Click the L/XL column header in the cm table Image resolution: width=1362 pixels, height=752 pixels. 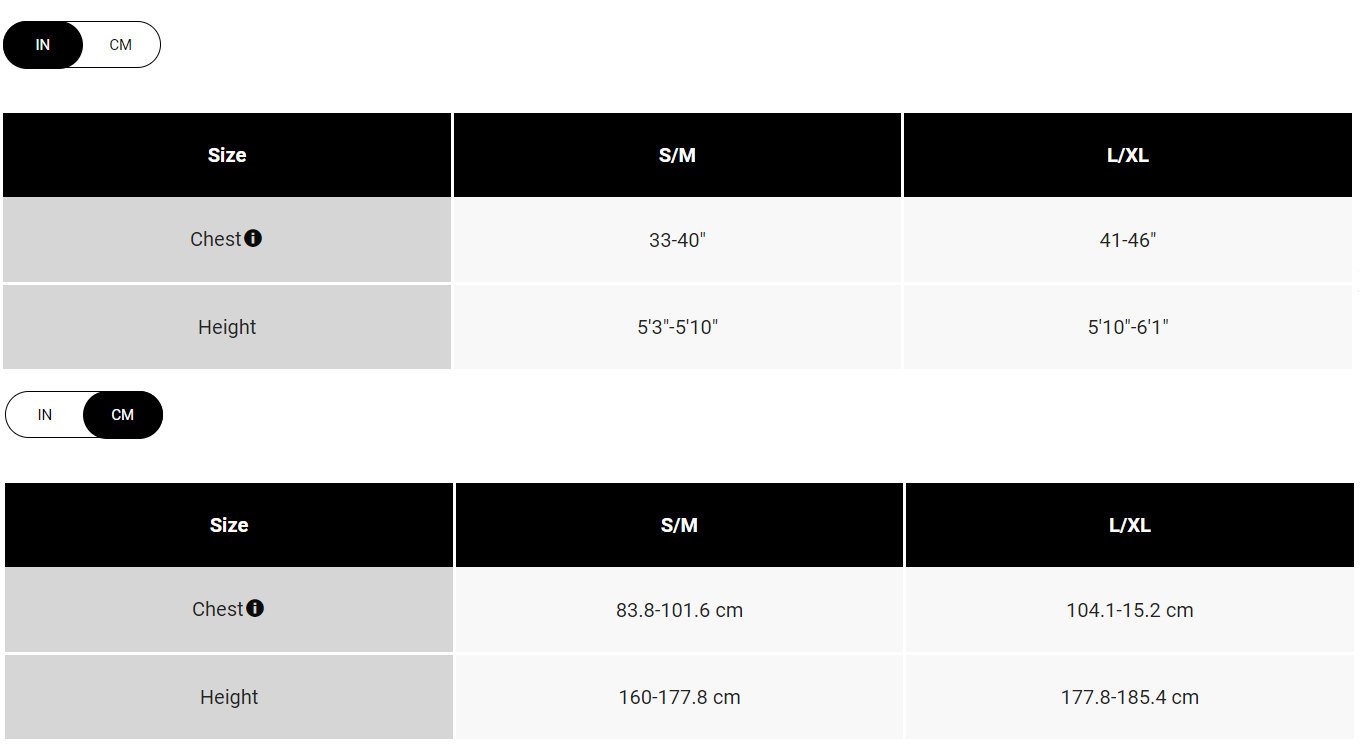click(1130, 525)
